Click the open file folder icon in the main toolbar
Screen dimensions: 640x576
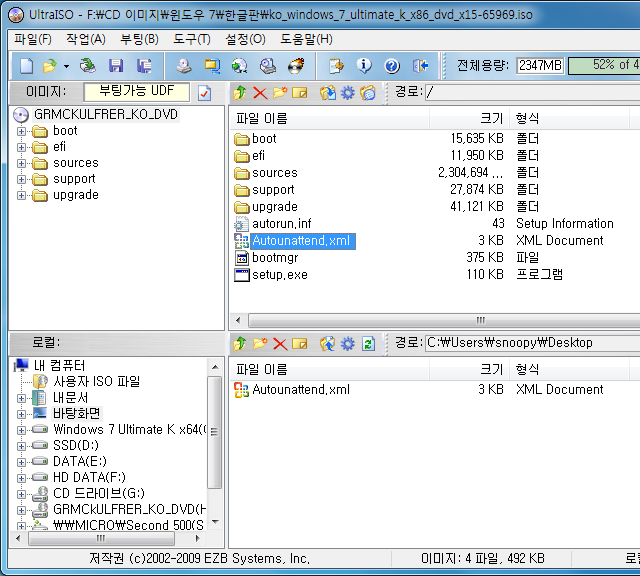point(50,65)
